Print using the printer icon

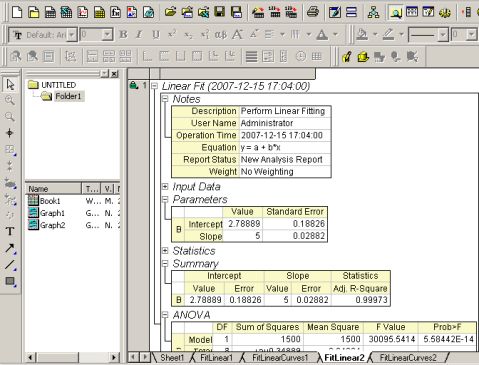[x=313, y=12]
